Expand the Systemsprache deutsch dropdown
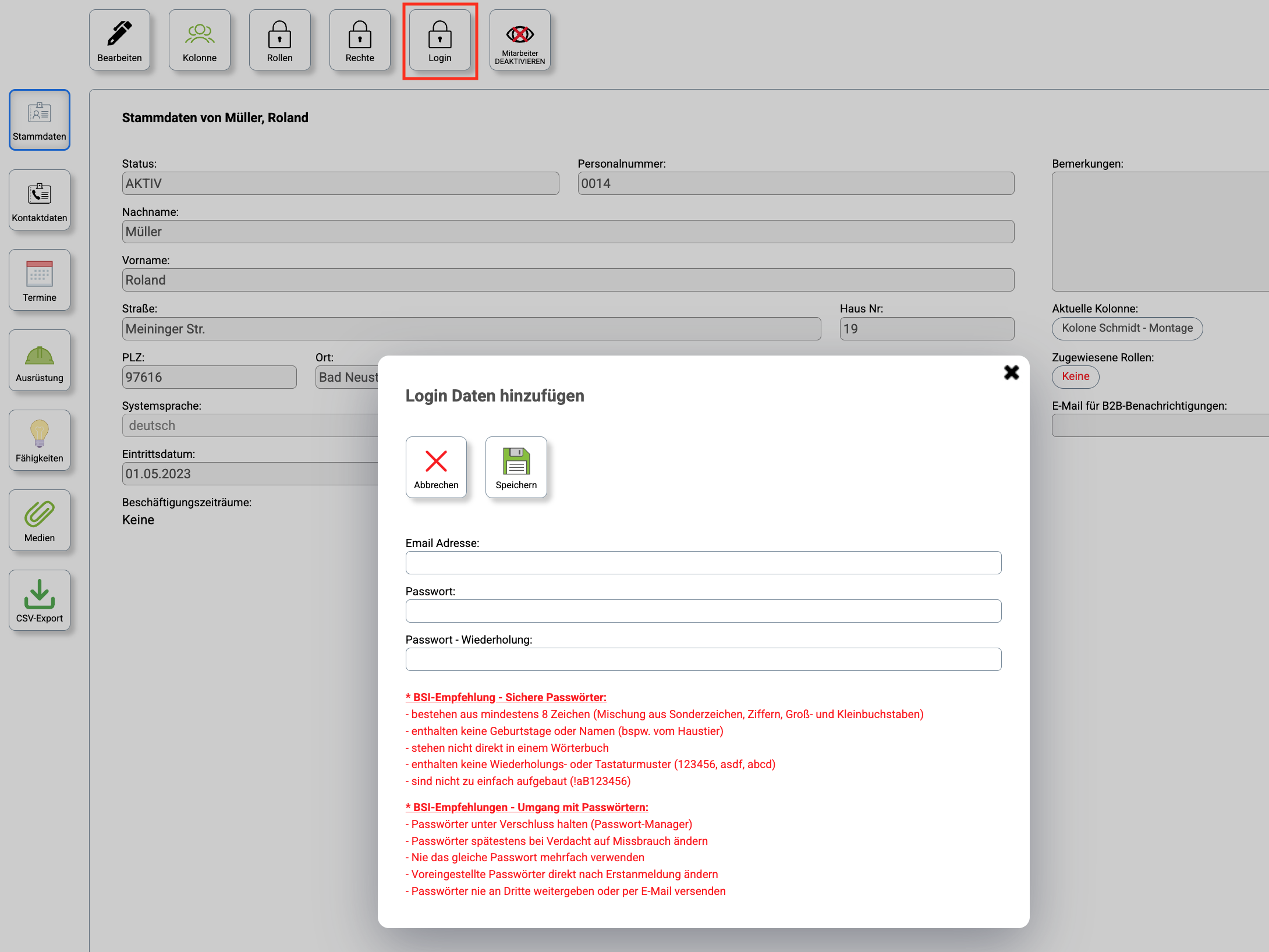 tap(250, 425)
